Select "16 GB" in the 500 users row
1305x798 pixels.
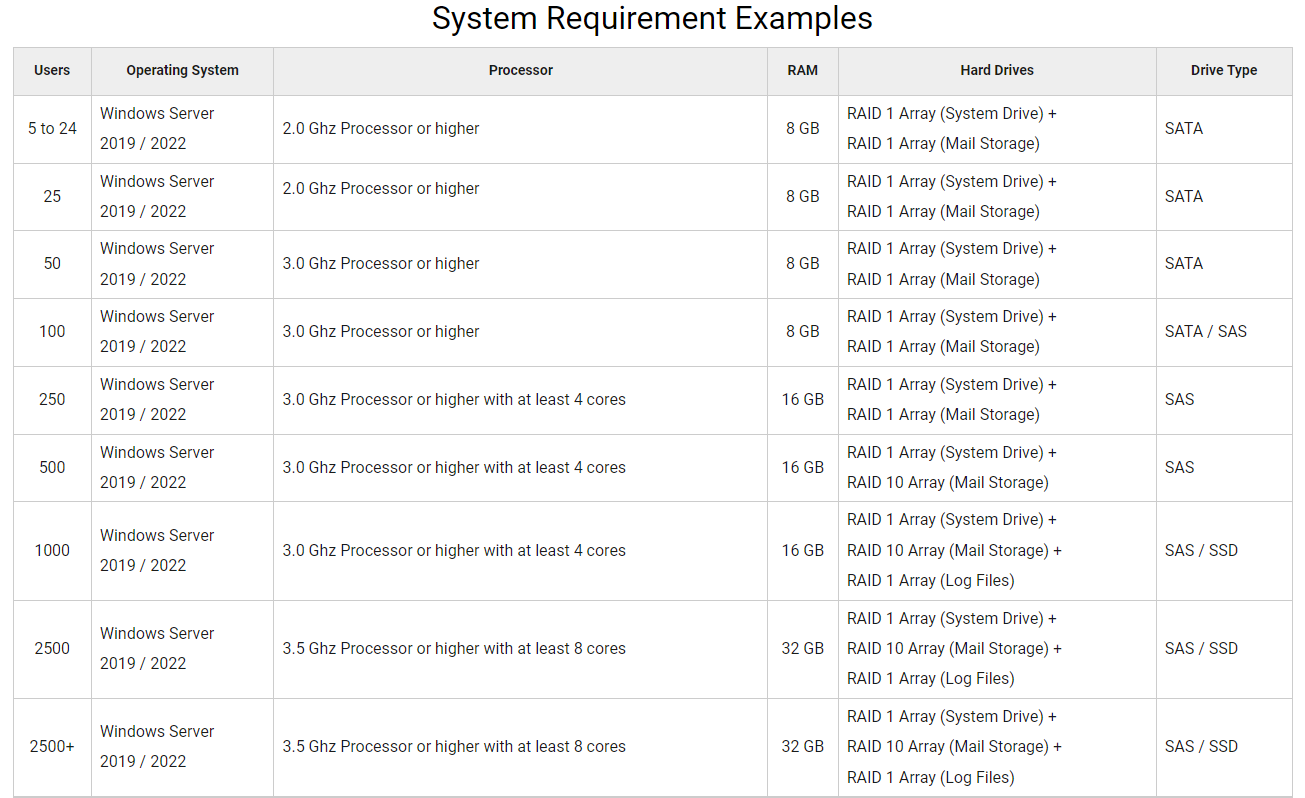[802, 468]
